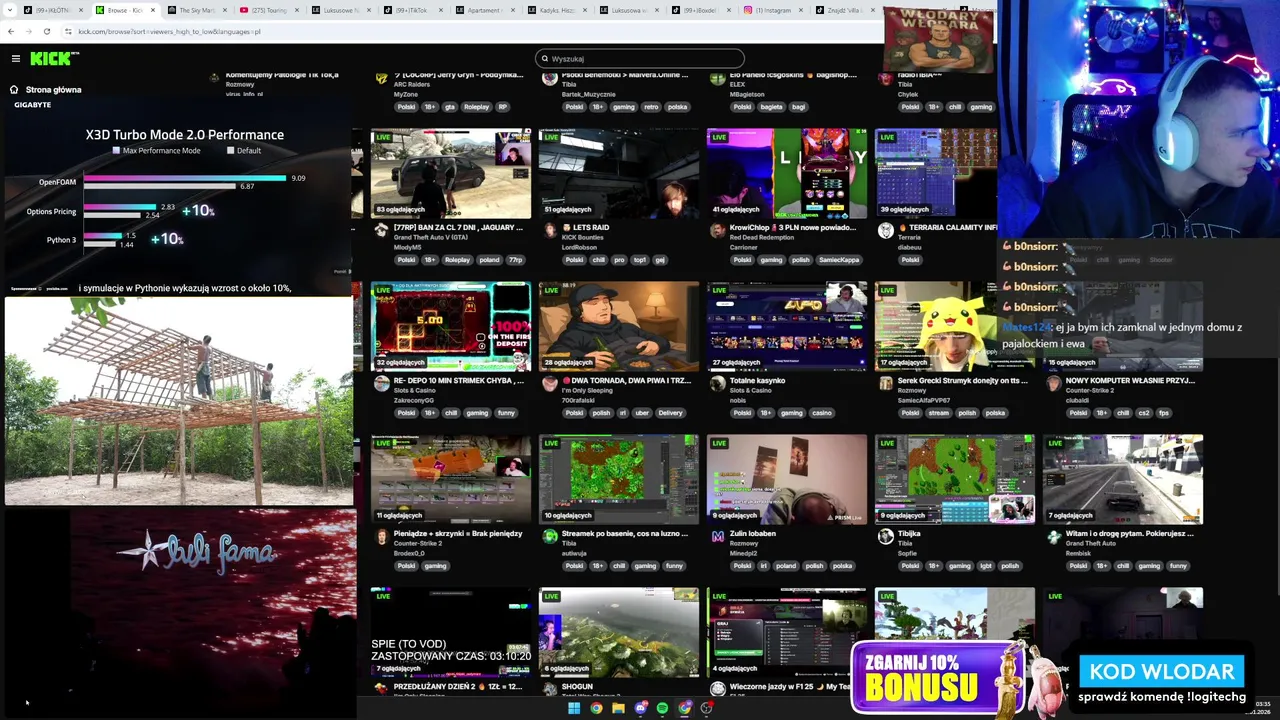Open Spotify from the taskbar
Screen dimensions: 1280x720
click(x=663, y=708)
